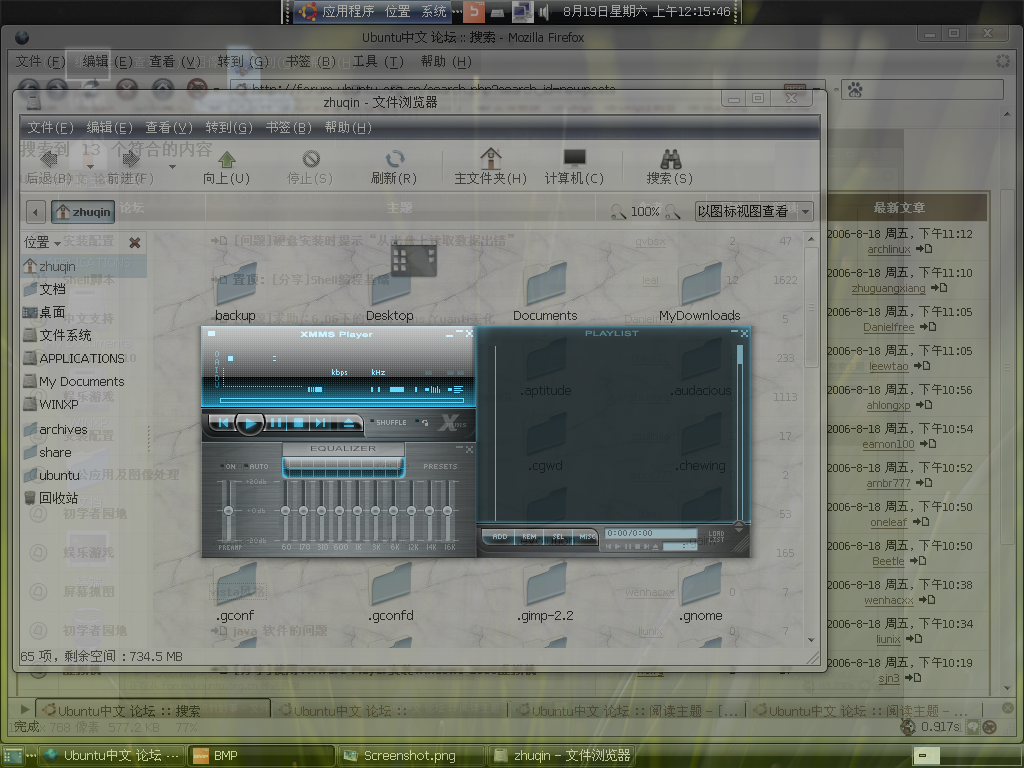Click the XMMS eject/open file button
Screen dimensions: 1024x768
[349, 423]
